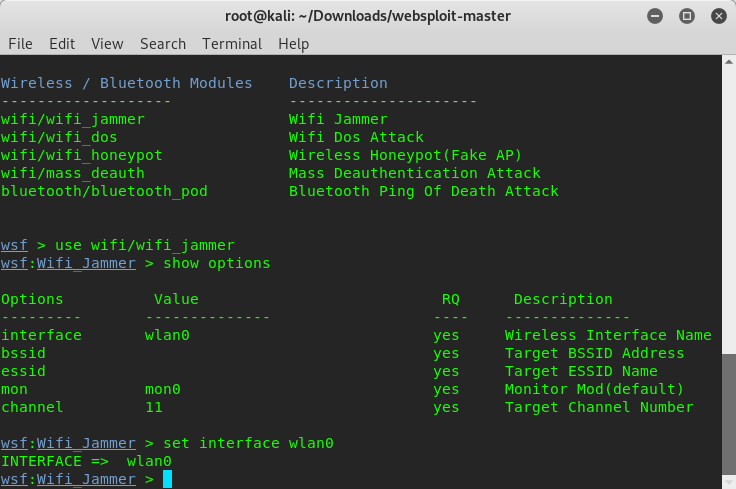This screenshot has width=736, height=489.
Task: Click 'Target BSSID Address' description
Action: (x=594, y=353)
